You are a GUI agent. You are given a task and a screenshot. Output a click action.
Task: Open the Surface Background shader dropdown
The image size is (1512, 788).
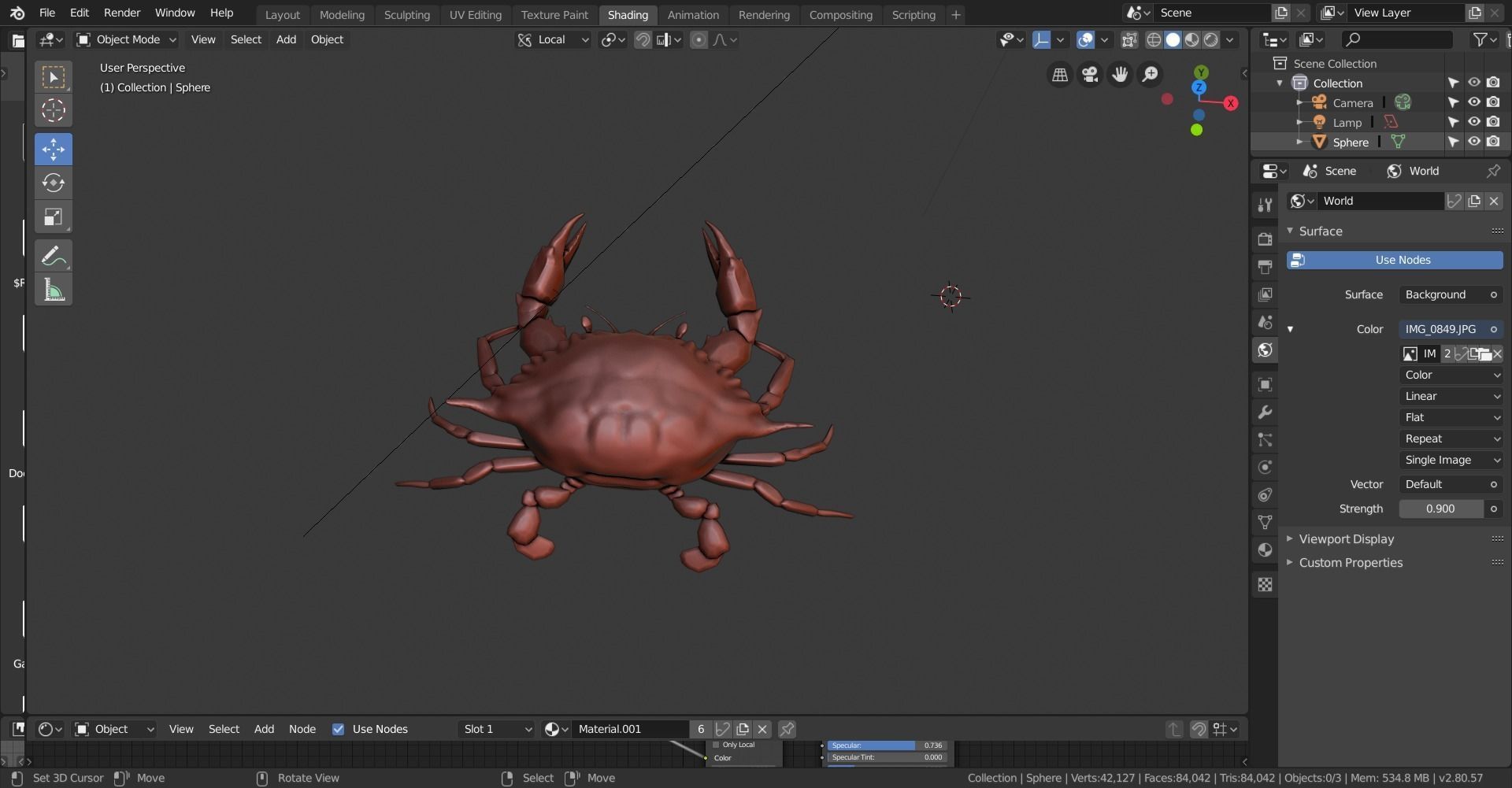click(x=1451, y=294)
